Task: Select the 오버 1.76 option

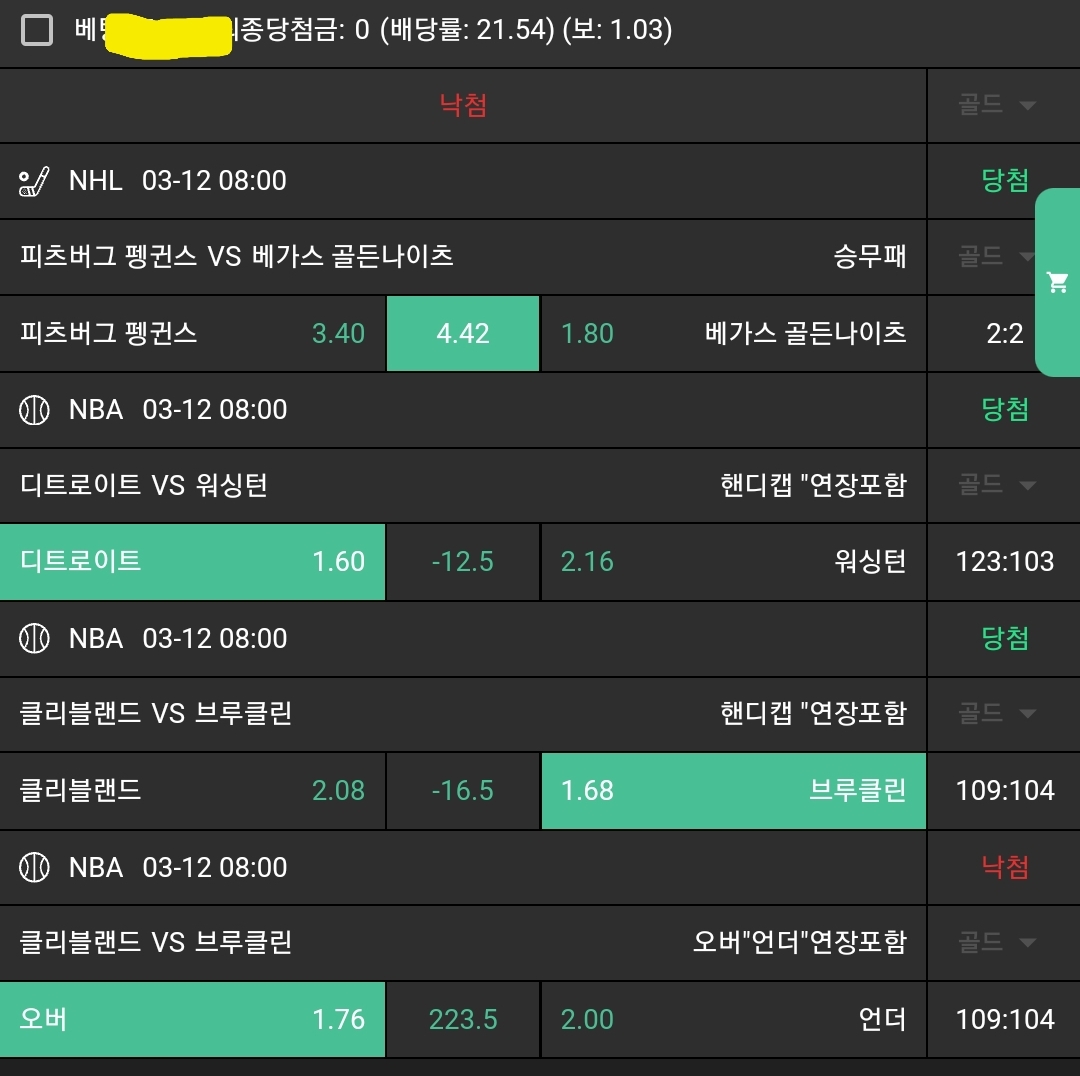Action: point(192,1020)
